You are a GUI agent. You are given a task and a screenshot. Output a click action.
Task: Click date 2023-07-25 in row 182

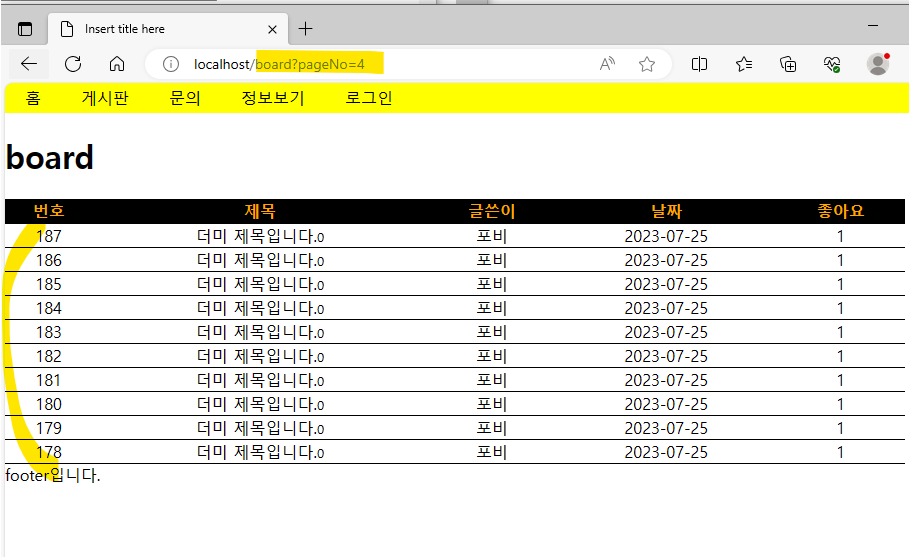pos(666,356)
